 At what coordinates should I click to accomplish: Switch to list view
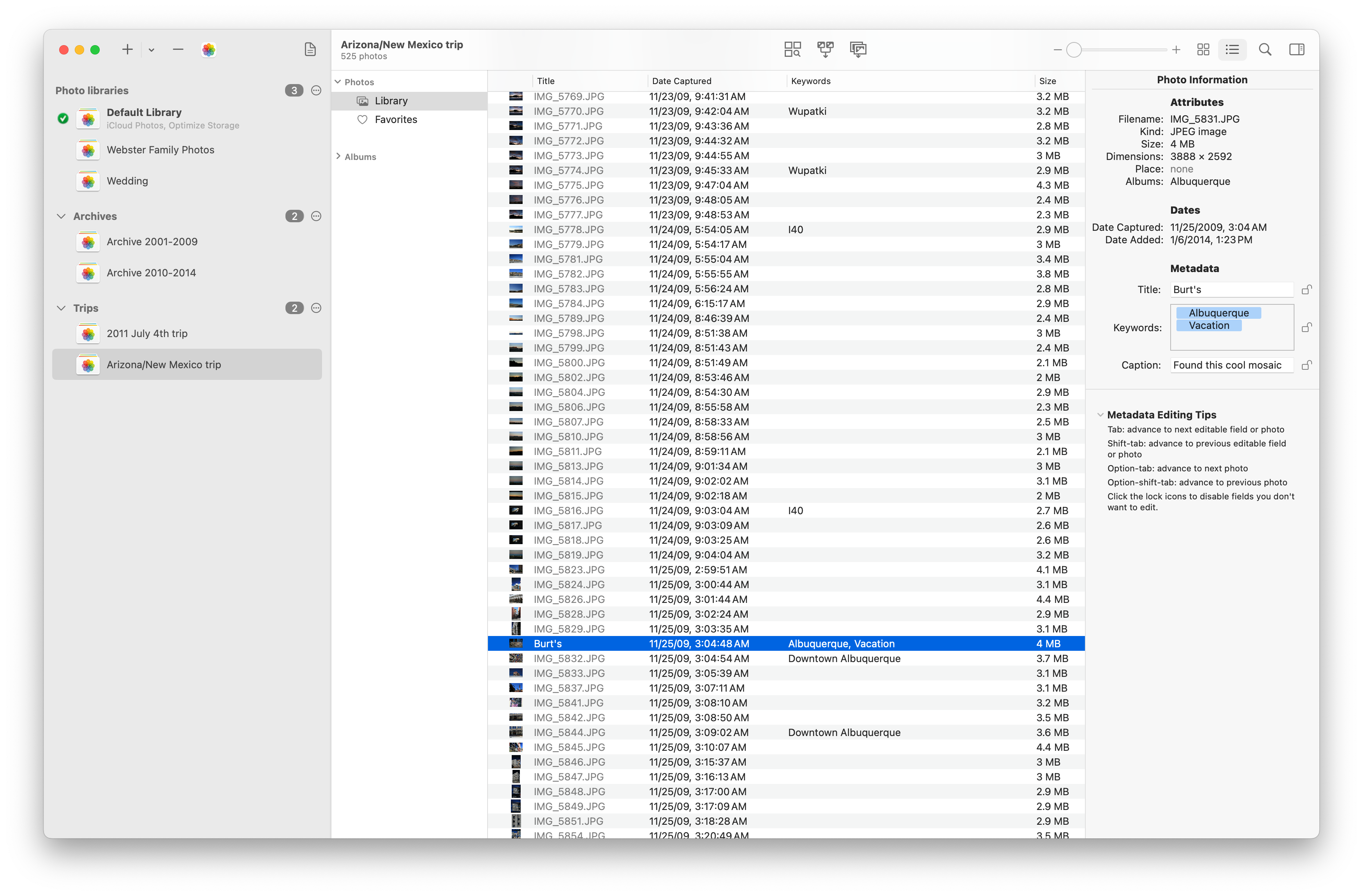tap(1232, 50)
